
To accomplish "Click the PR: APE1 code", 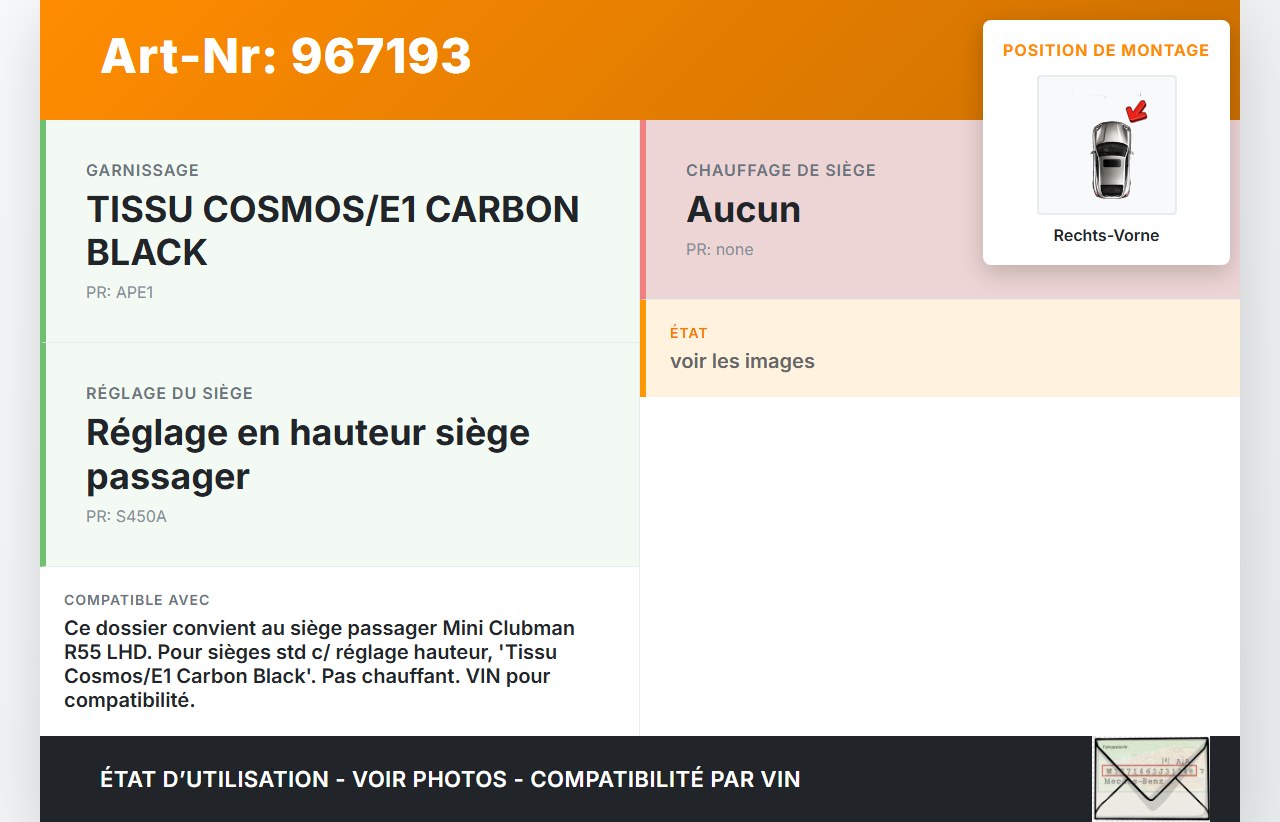I will [x=120, y=293].
